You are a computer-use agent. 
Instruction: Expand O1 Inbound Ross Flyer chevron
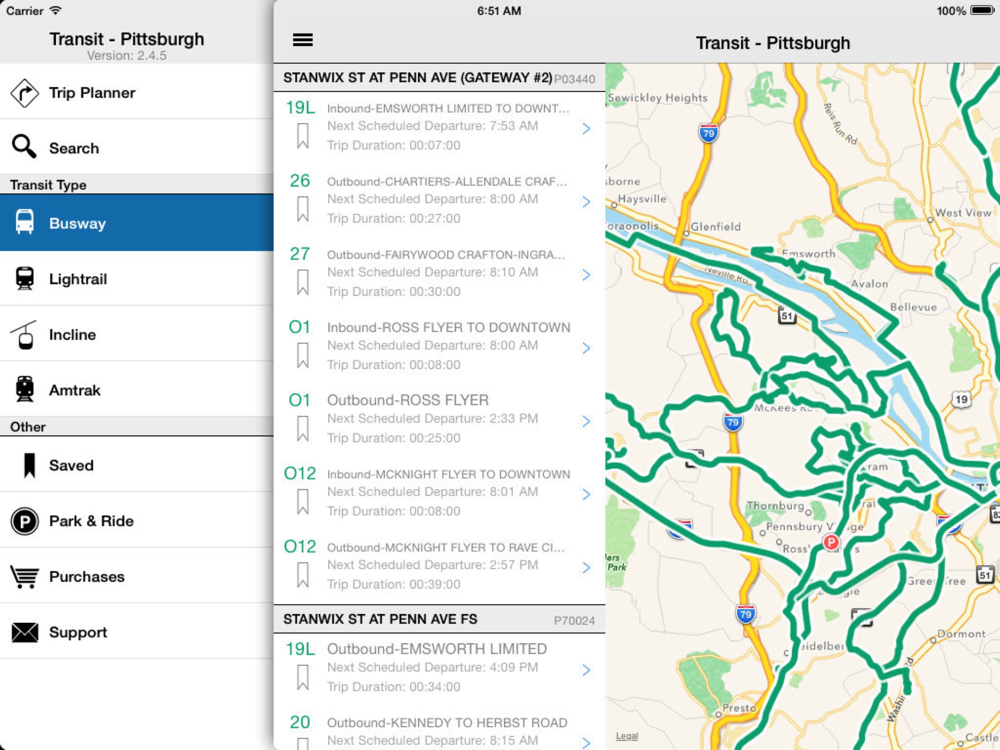pos(586,348)
